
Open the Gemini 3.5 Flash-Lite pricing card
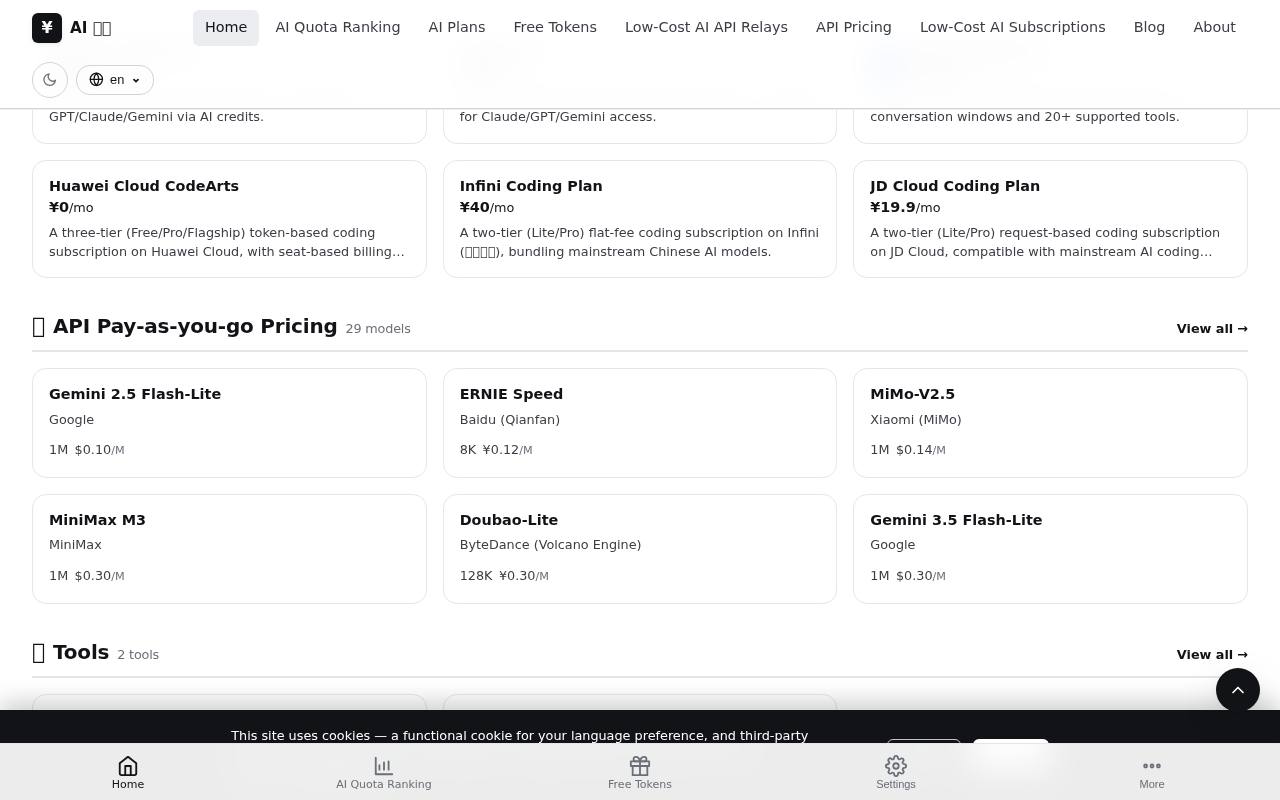pos(1050,549)
